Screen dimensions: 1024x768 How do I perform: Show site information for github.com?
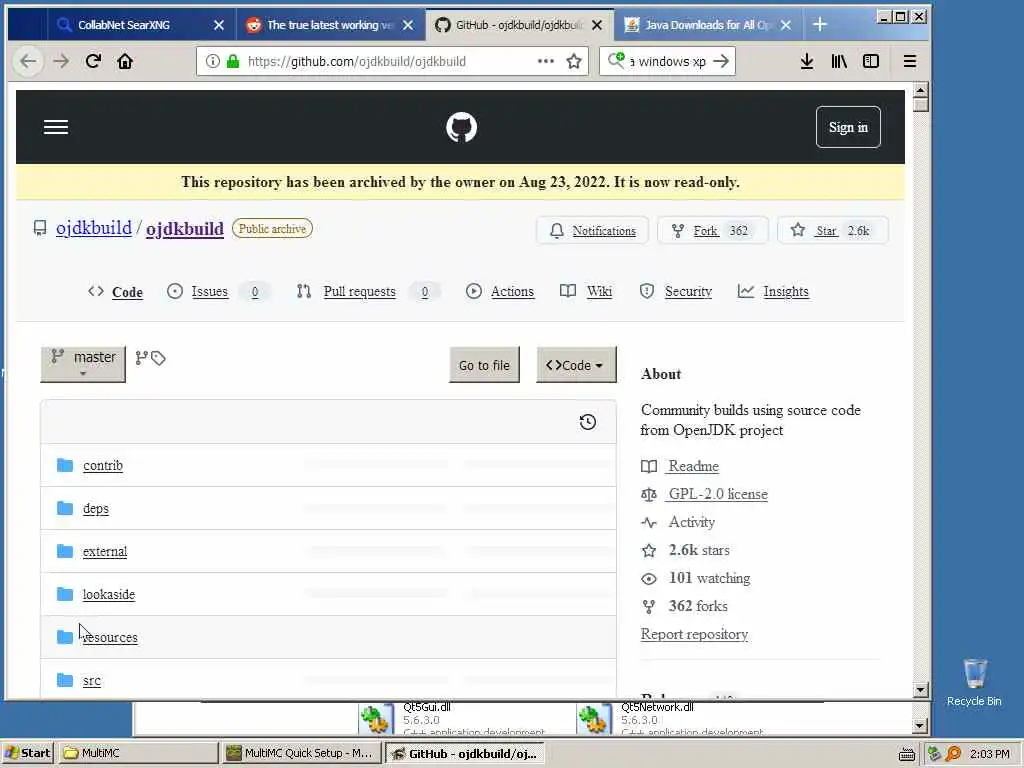coord(212,61)
